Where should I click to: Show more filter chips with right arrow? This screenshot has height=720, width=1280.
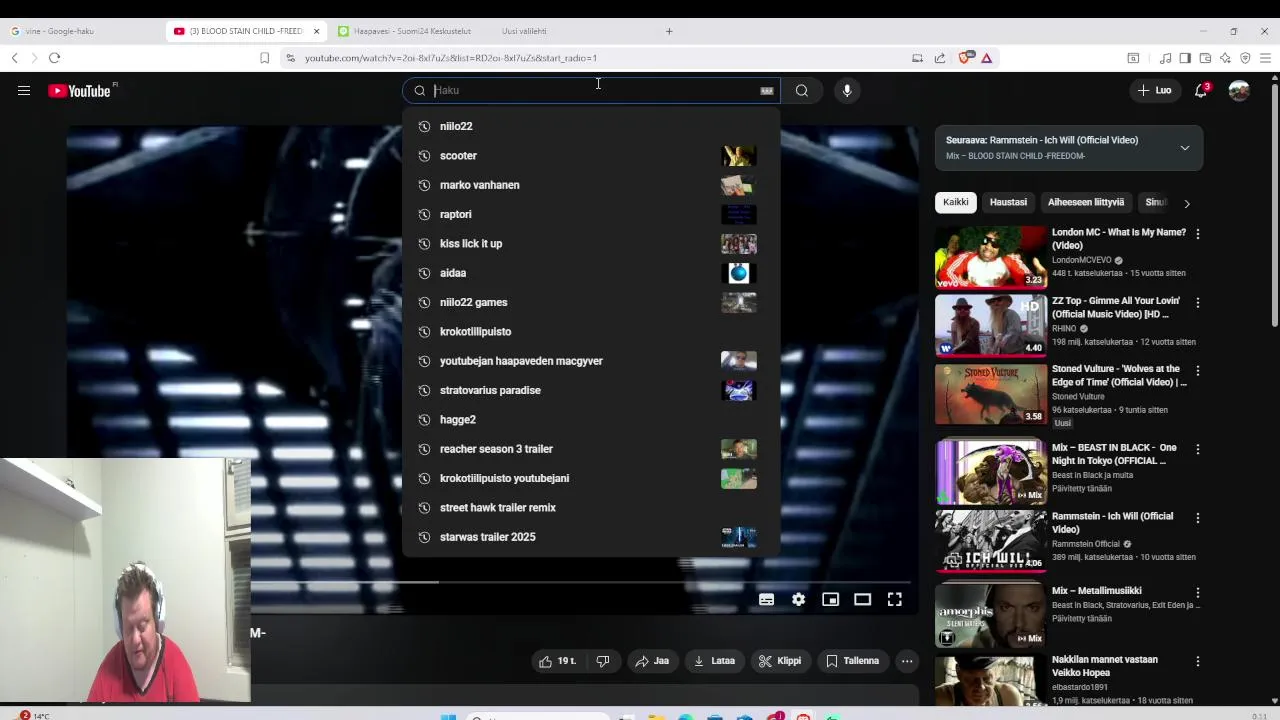coord(1187,203)
